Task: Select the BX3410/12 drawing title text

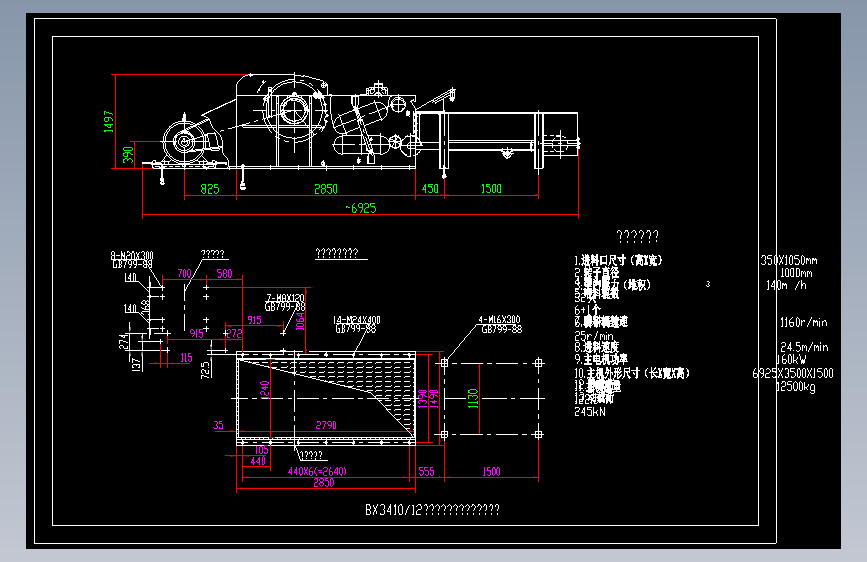Action: pyautogui.click(x=432, y=509)
